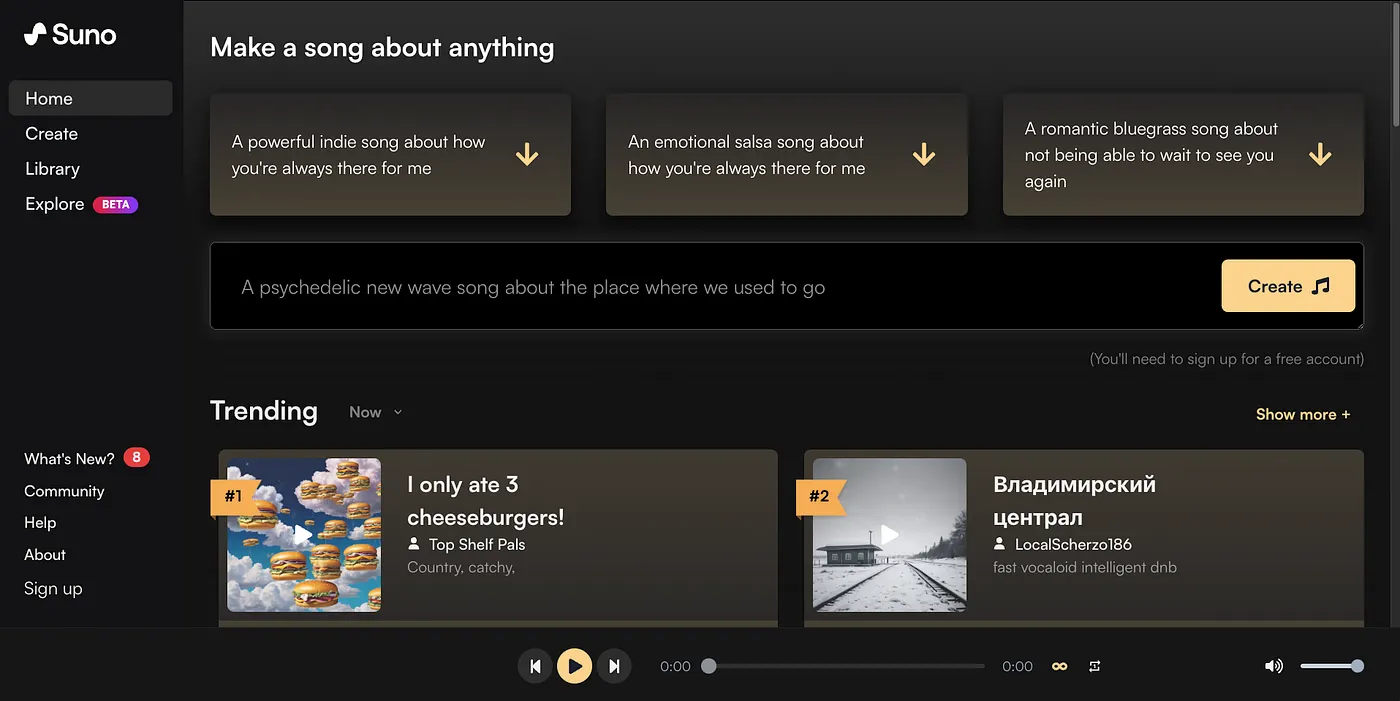Open the Sign up link
1400x701 pixels.
53,589
